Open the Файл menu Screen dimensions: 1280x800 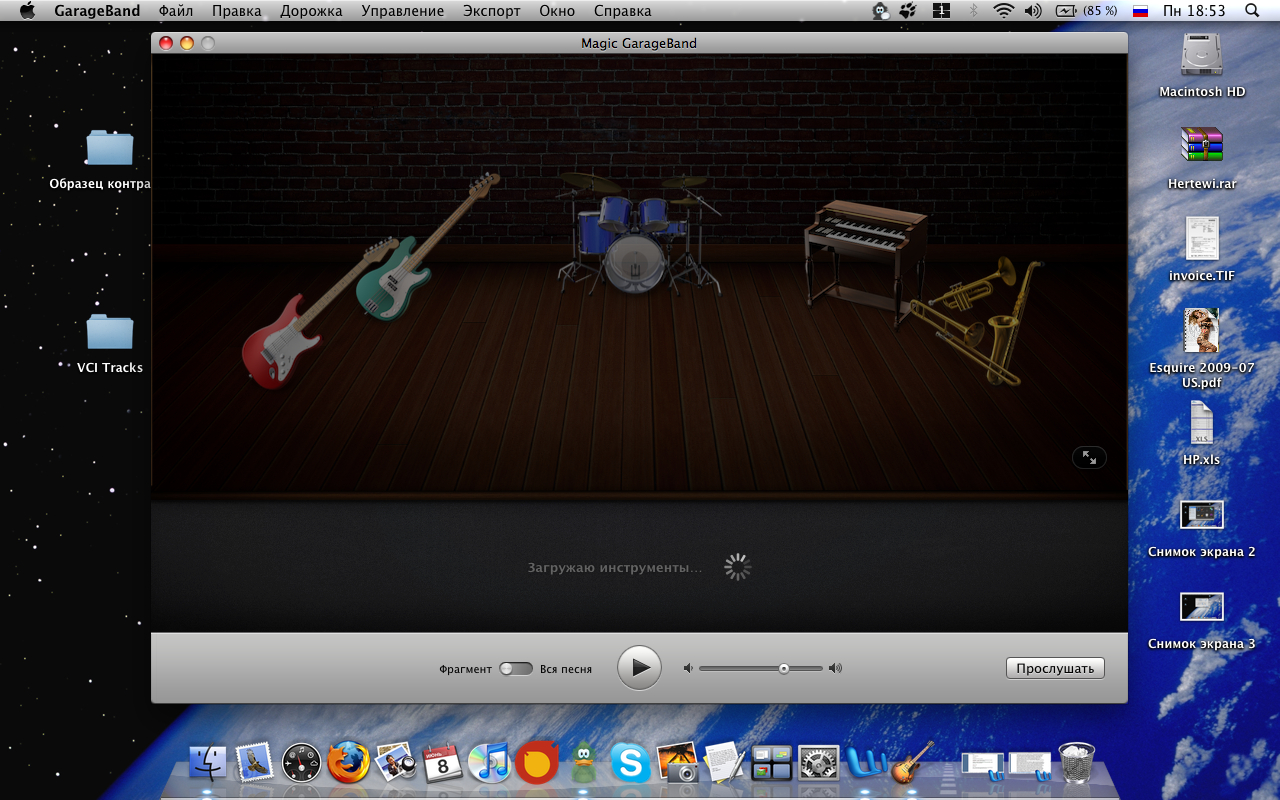(x=175, y=11)
